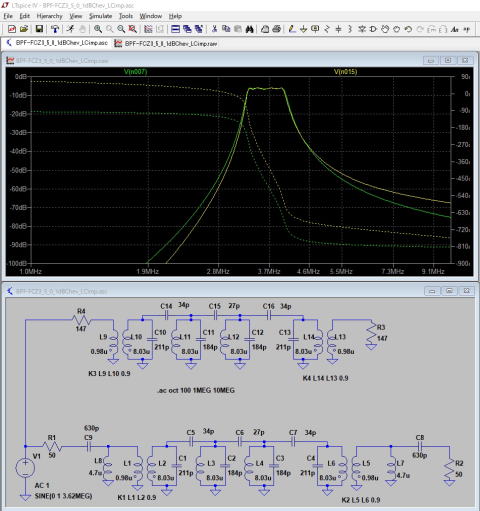Screen dimensions: 480x511
Task: Pick the Resistor component tool
Action: click(x=327, y=29)
